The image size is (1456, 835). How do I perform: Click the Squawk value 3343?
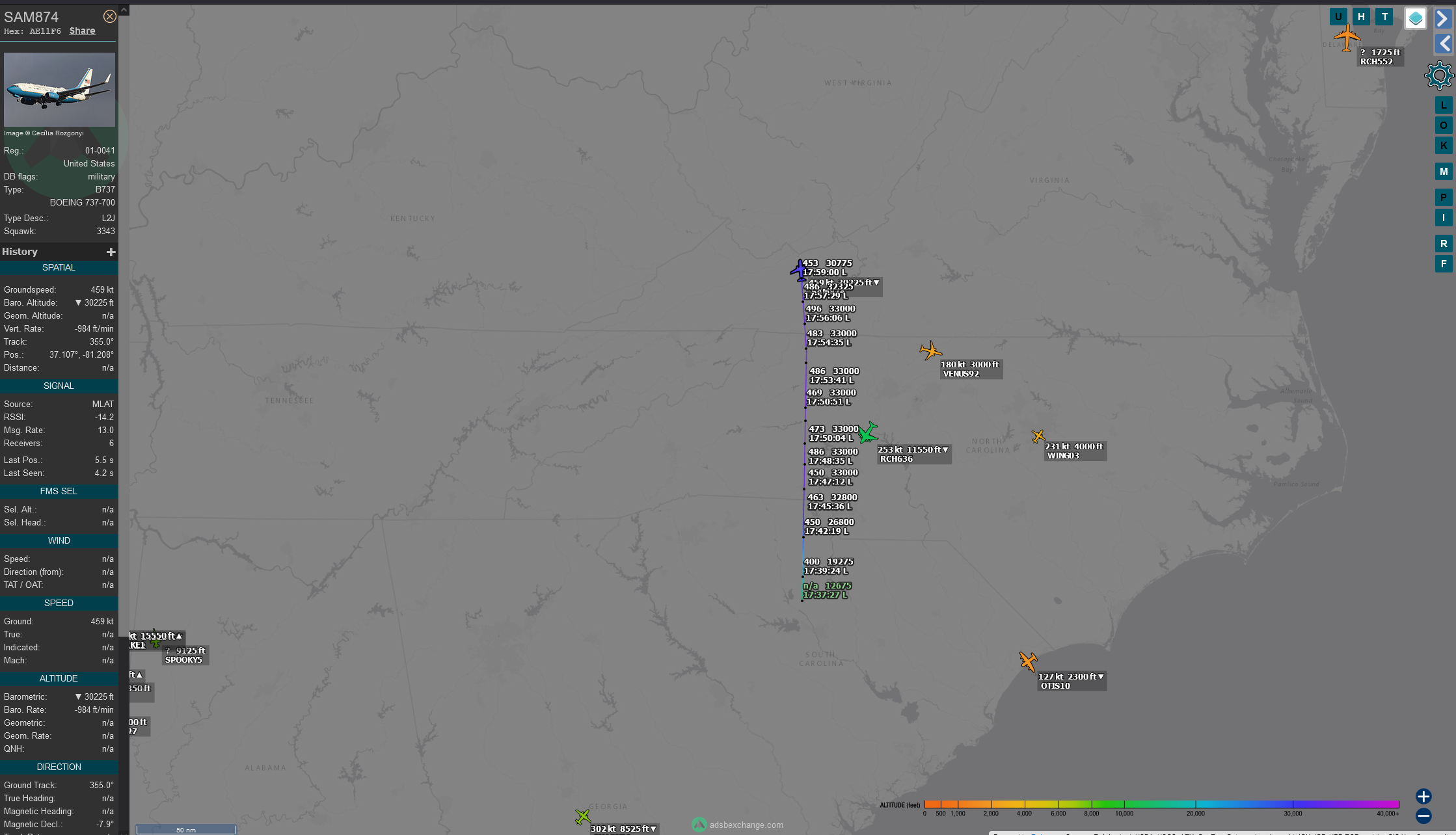pyautogui.click(x=106, y=231)
